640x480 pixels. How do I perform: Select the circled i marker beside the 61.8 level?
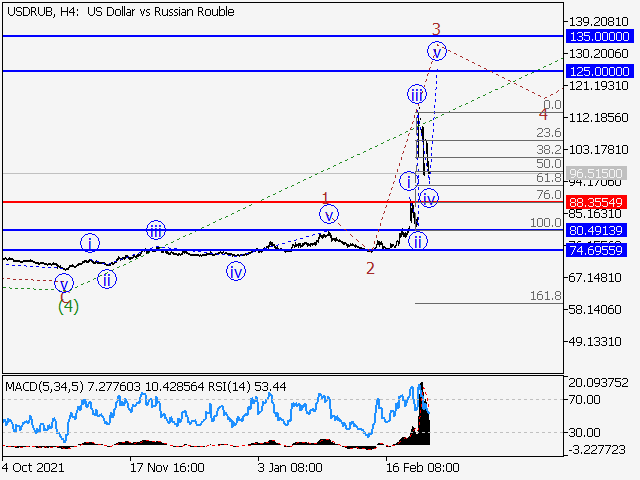409,181
